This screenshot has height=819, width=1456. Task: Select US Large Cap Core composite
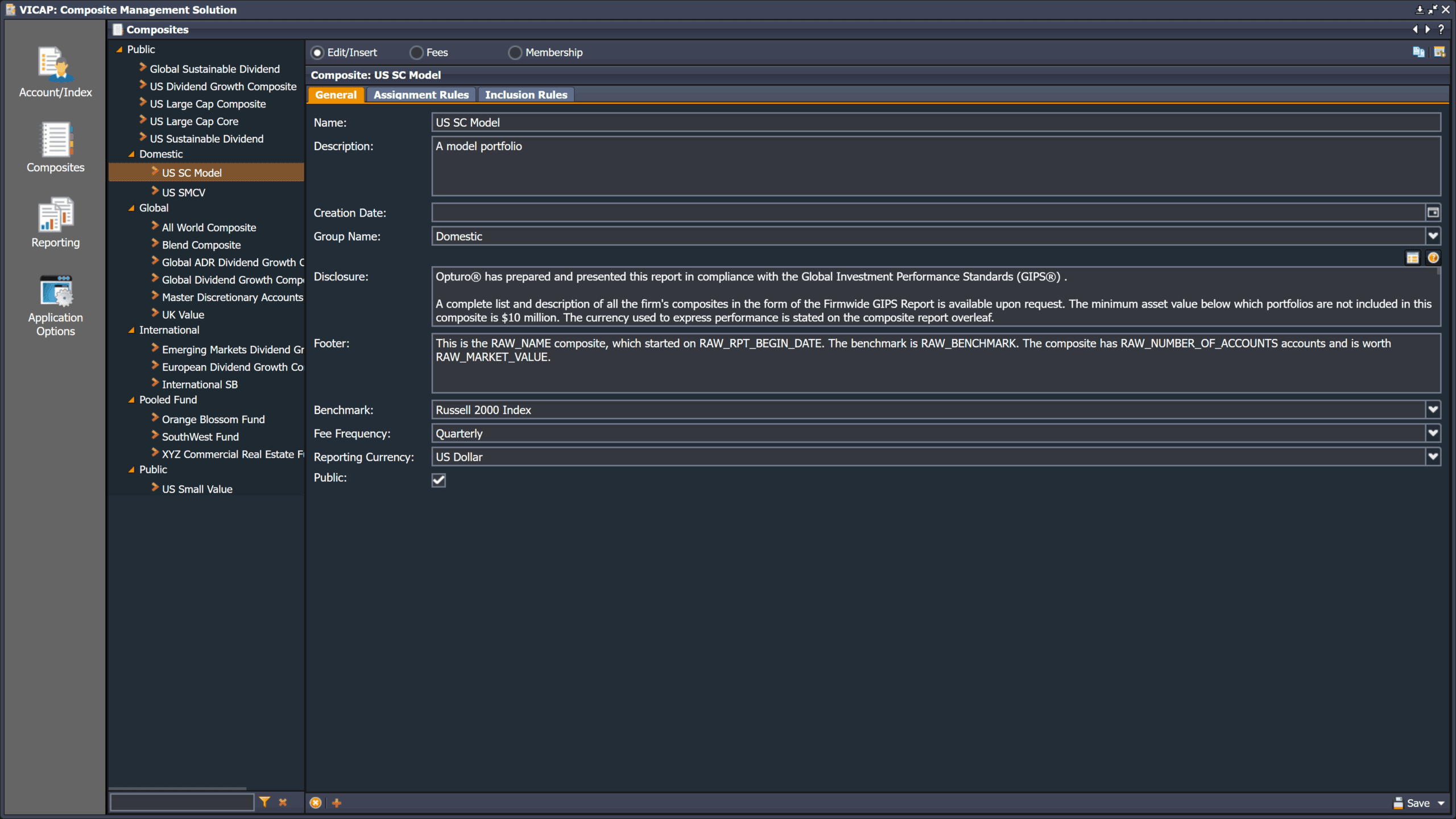[194, 121]
